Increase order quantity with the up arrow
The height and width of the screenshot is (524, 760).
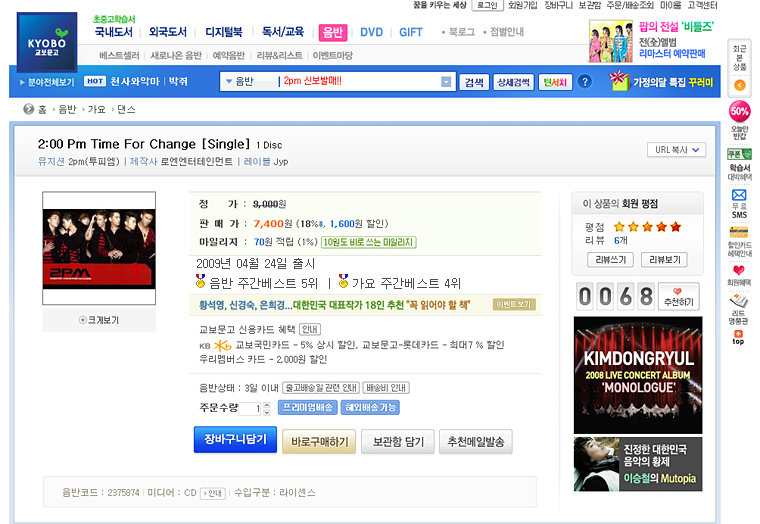click(x=267, y=406)
